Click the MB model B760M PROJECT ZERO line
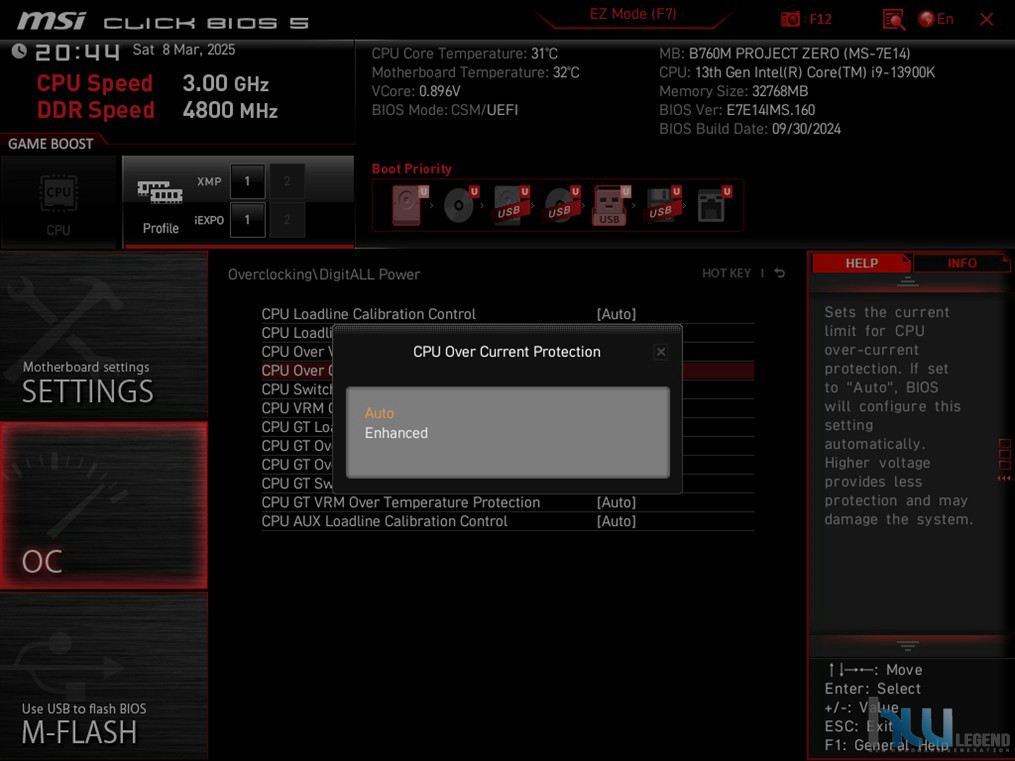Image resolution: width=1015 pixels, height=761 pixels. (785, 53)
